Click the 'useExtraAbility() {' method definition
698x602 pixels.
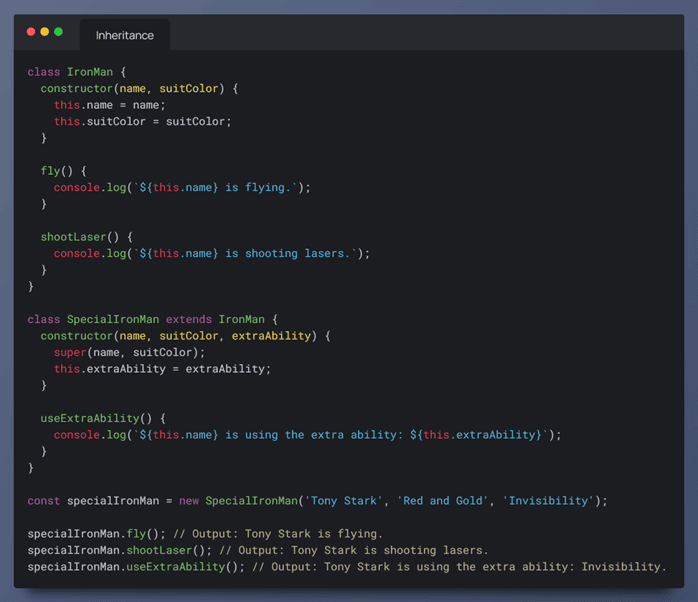coord(103,419)
